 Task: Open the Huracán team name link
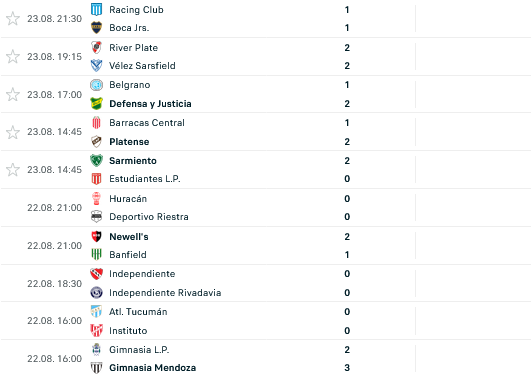(128, 198)
